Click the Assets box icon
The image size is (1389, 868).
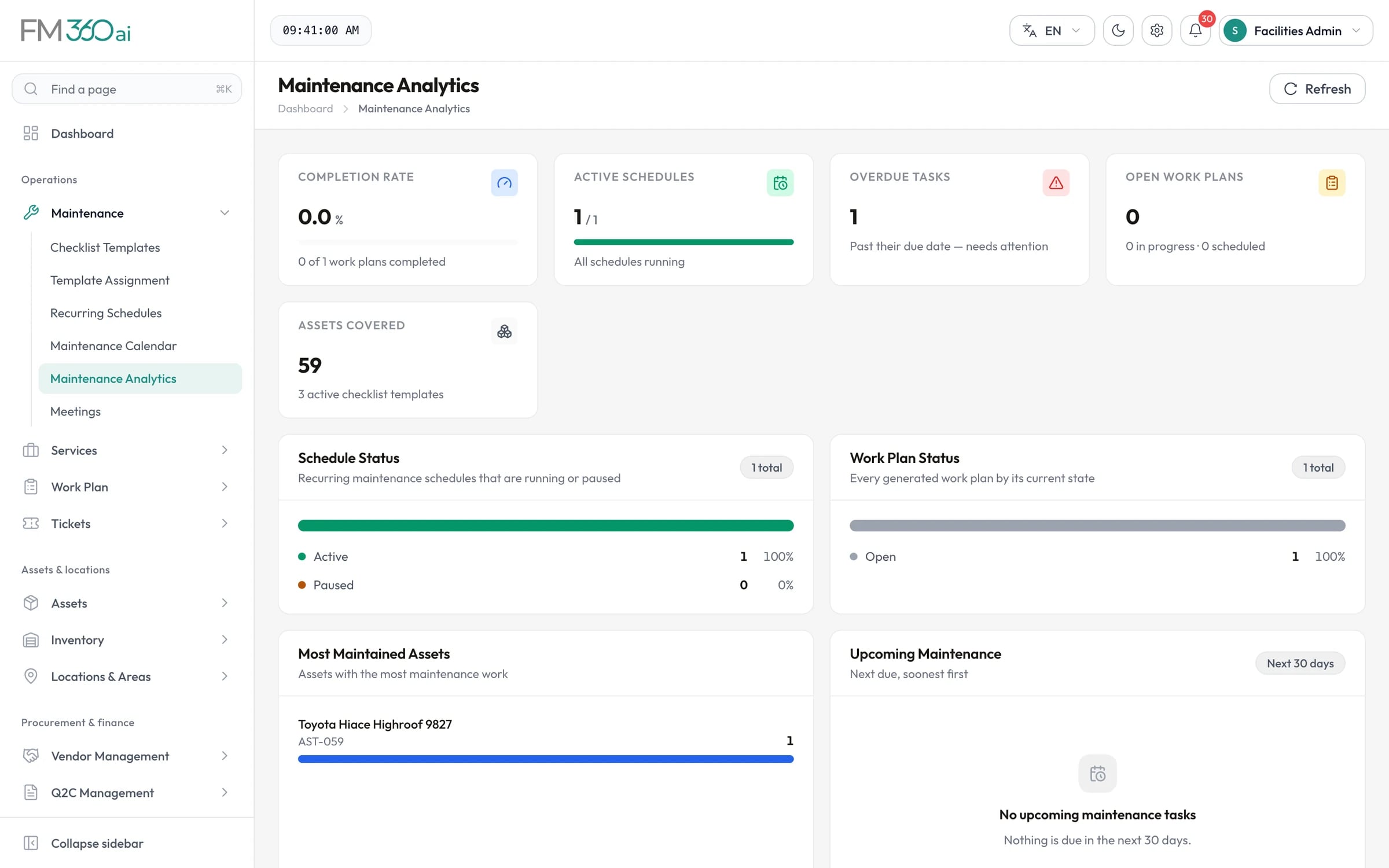pos(31,603)
